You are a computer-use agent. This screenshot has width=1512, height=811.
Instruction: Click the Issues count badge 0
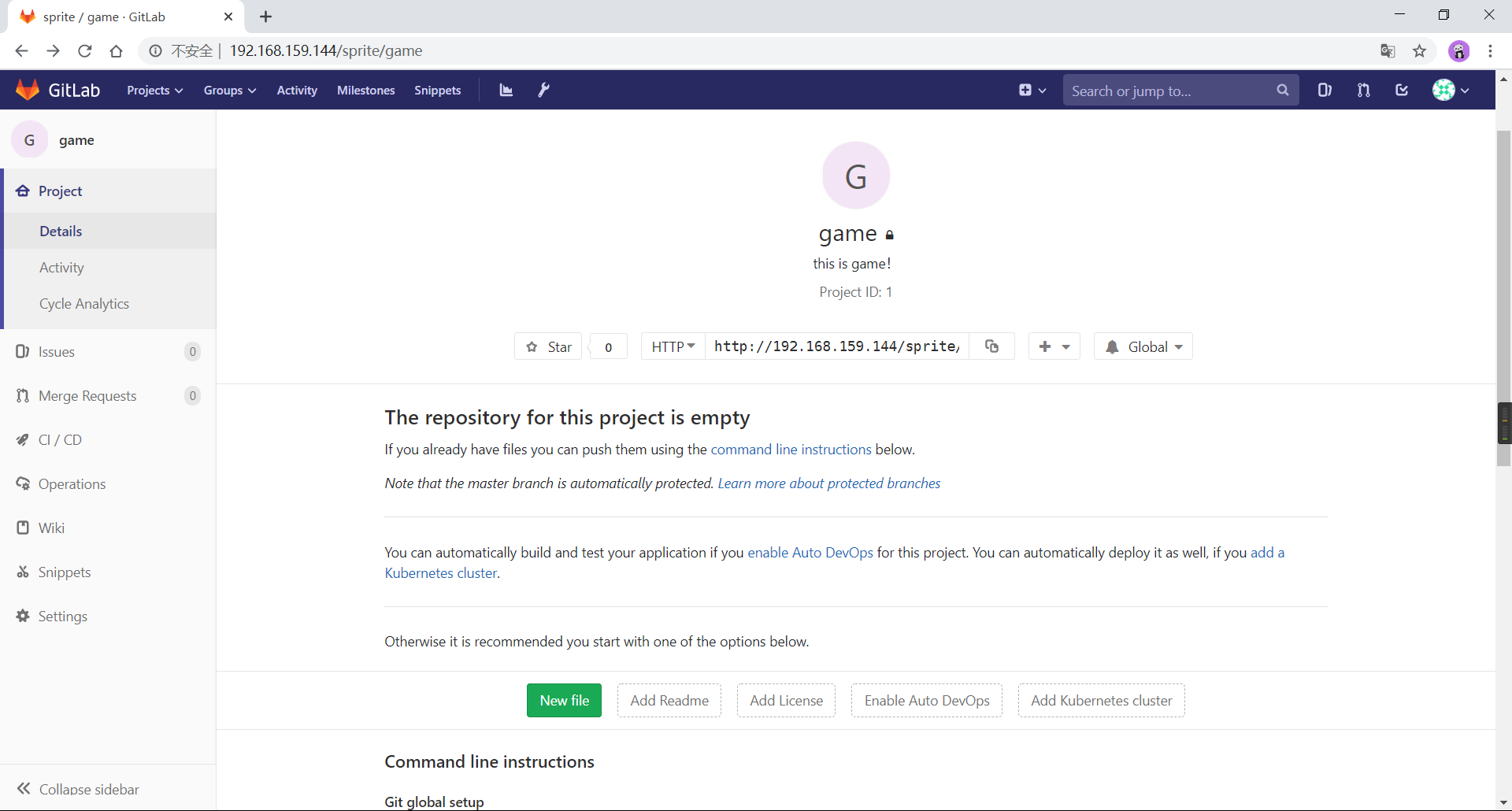192,351
